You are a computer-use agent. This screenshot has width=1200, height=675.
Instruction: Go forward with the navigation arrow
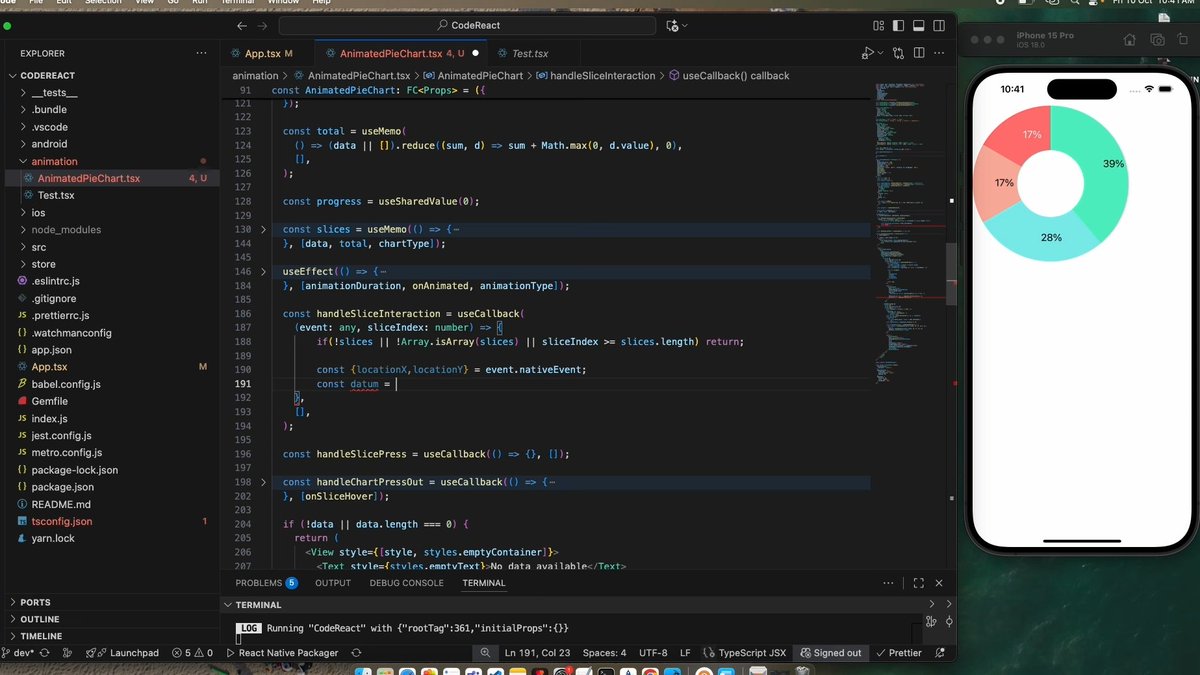point(262,25)
